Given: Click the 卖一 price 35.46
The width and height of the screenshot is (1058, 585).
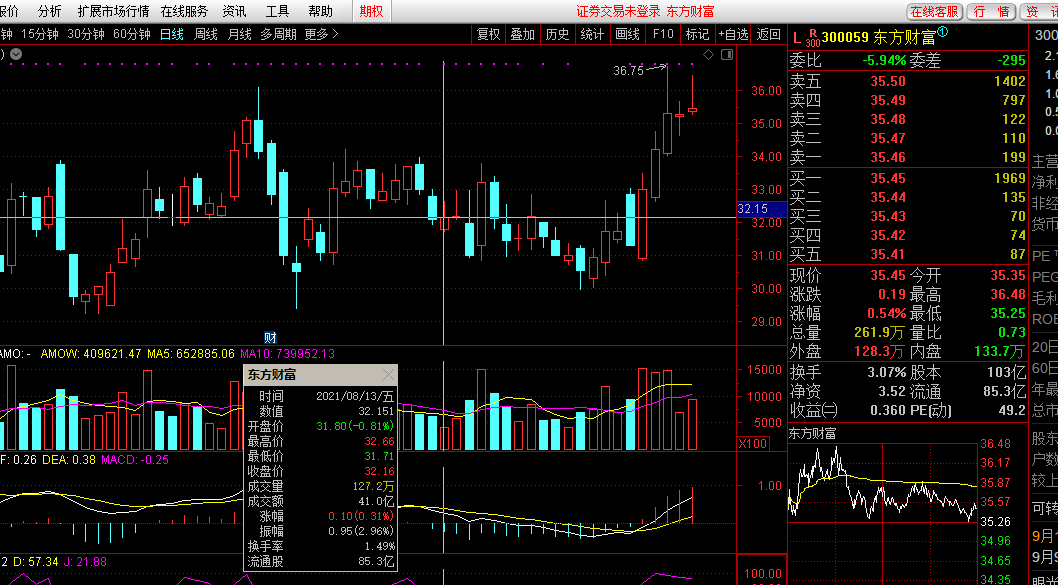Looking at the screenshot, I should coord(888,158).
